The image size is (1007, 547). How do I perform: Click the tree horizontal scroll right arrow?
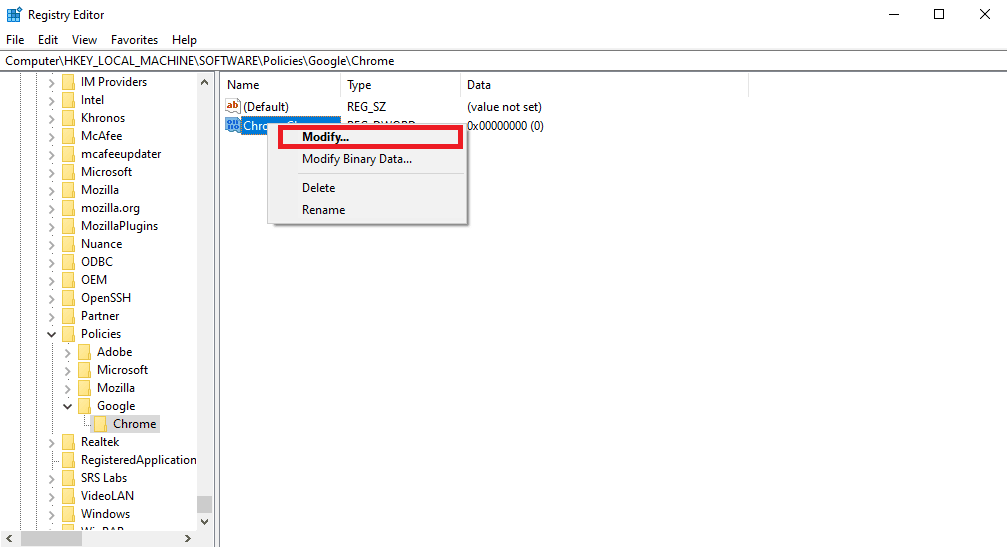[x=188, y=539]
